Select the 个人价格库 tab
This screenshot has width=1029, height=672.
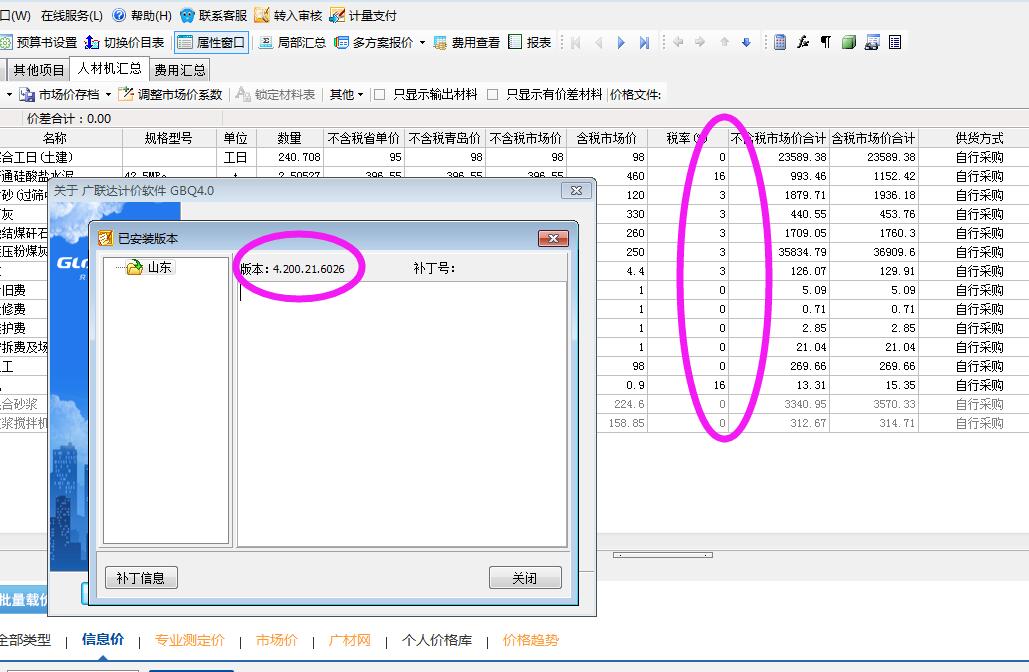point(437,640)
